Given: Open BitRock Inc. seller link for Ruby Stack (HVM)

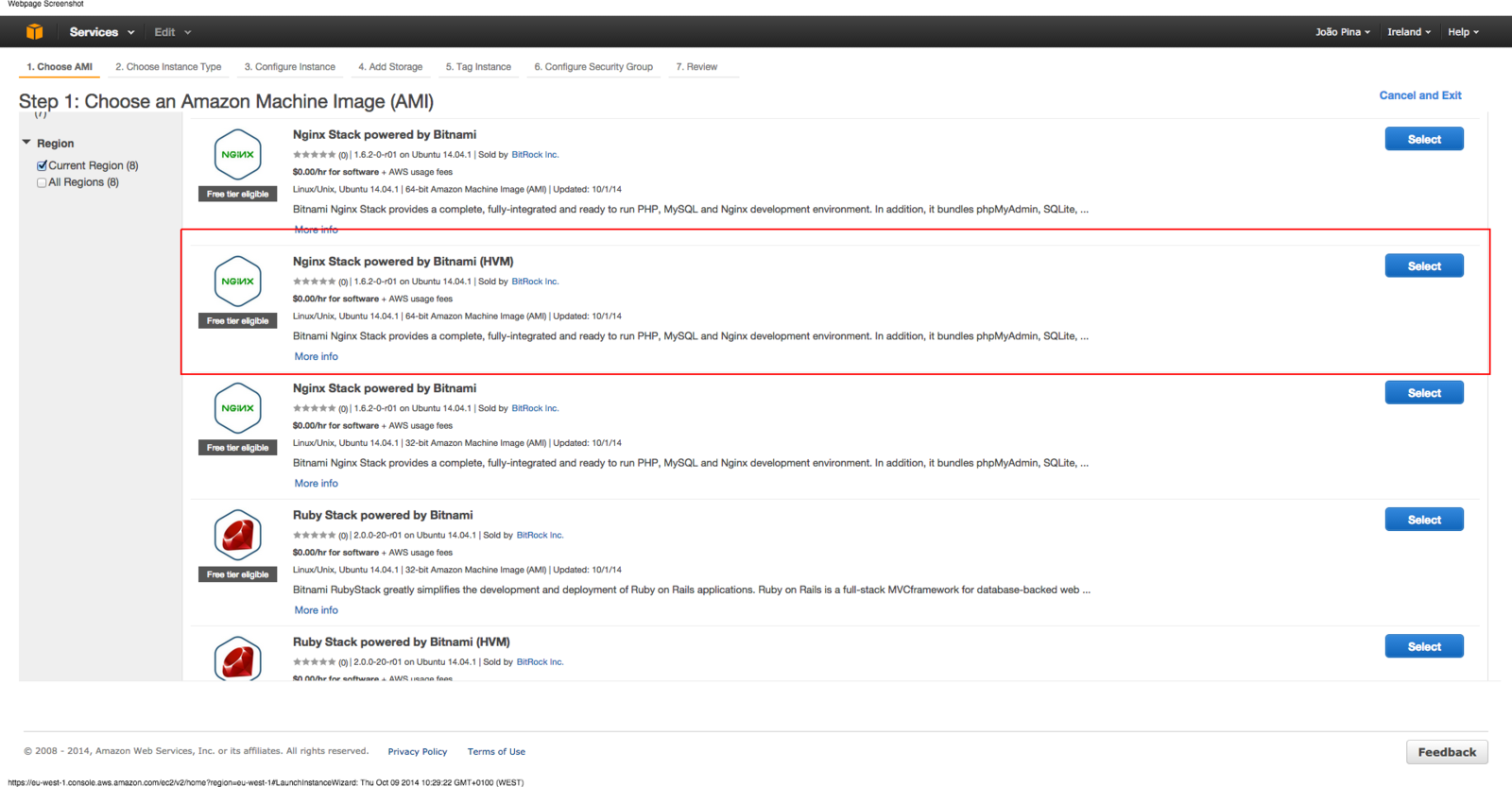Looking at the screenshot, I should [x=540, y=661].
